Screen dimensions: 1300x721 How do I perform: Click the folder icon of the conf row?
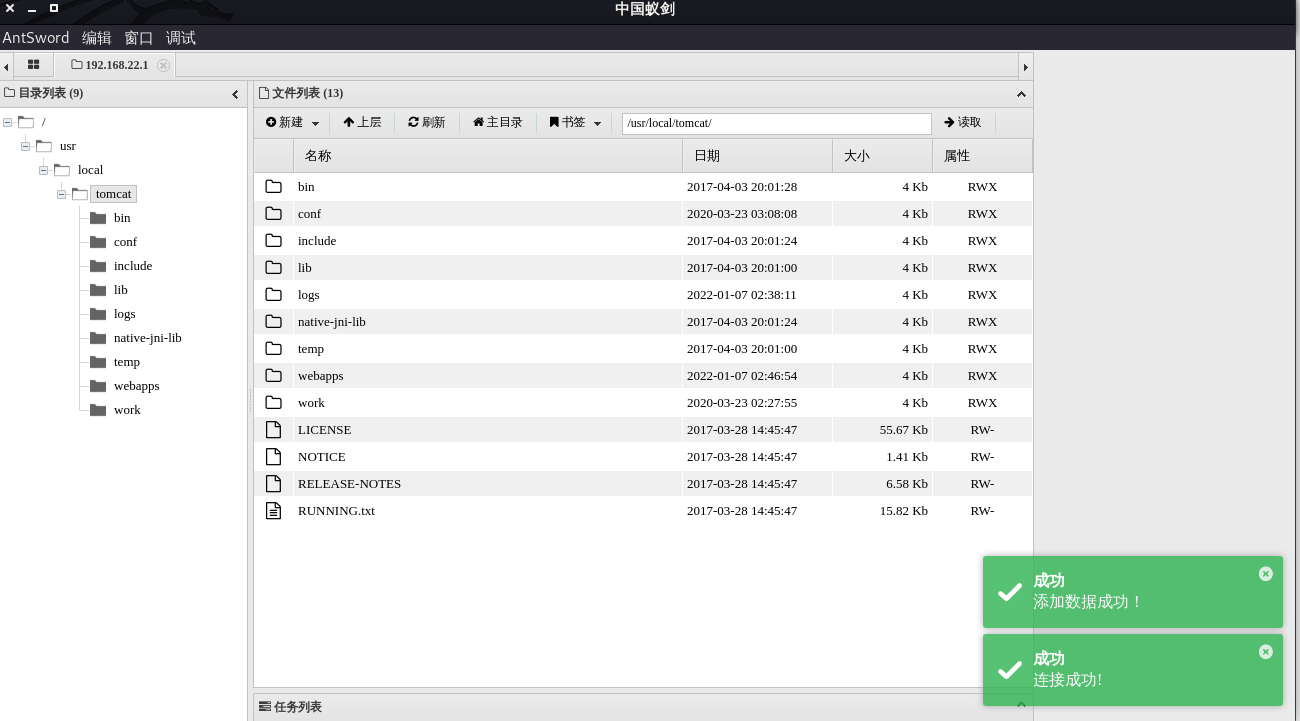pos(274,213)
